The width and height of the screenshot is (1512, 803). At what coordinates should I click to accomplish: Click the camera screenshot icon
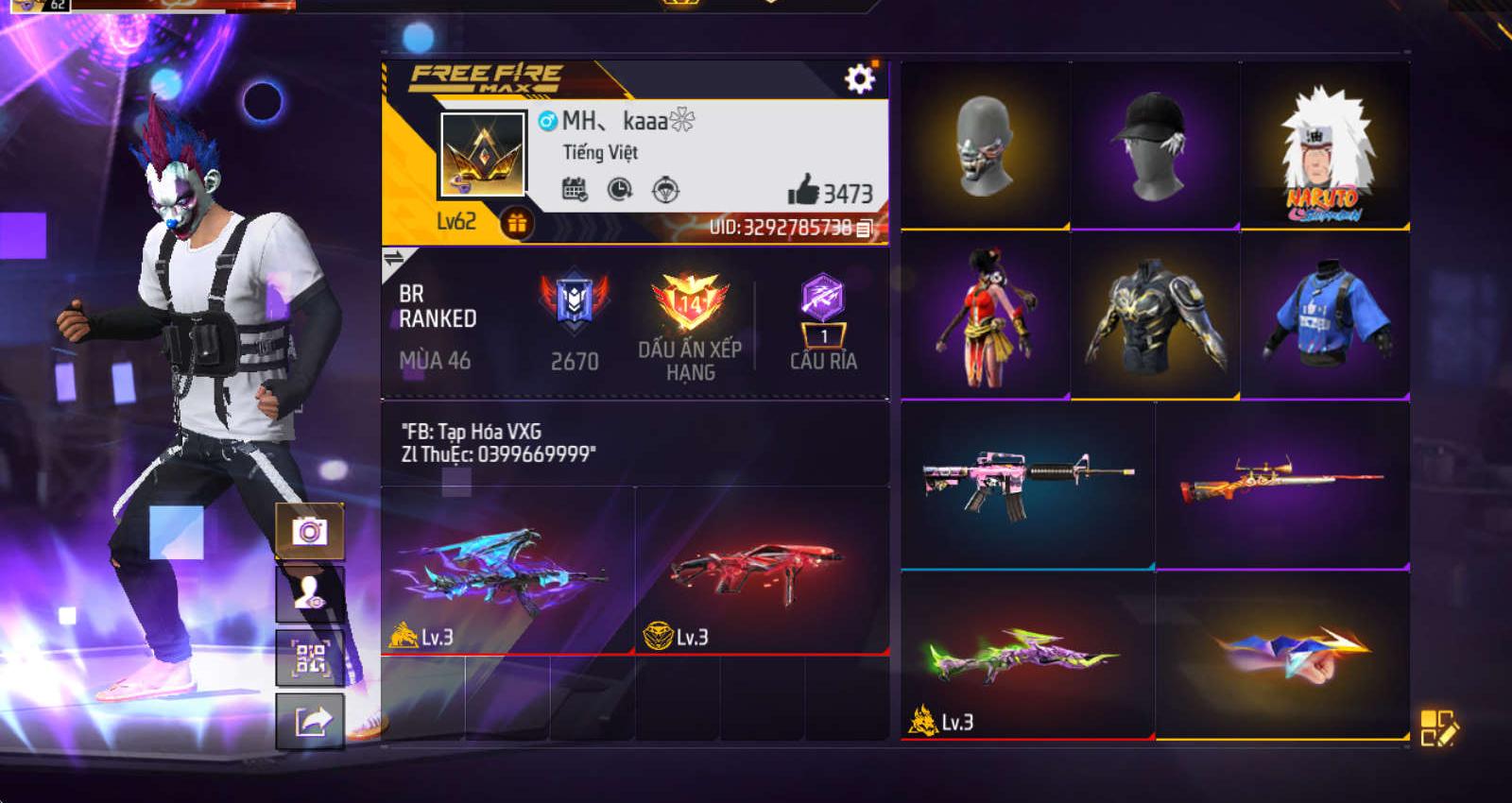tap(310, 531)
